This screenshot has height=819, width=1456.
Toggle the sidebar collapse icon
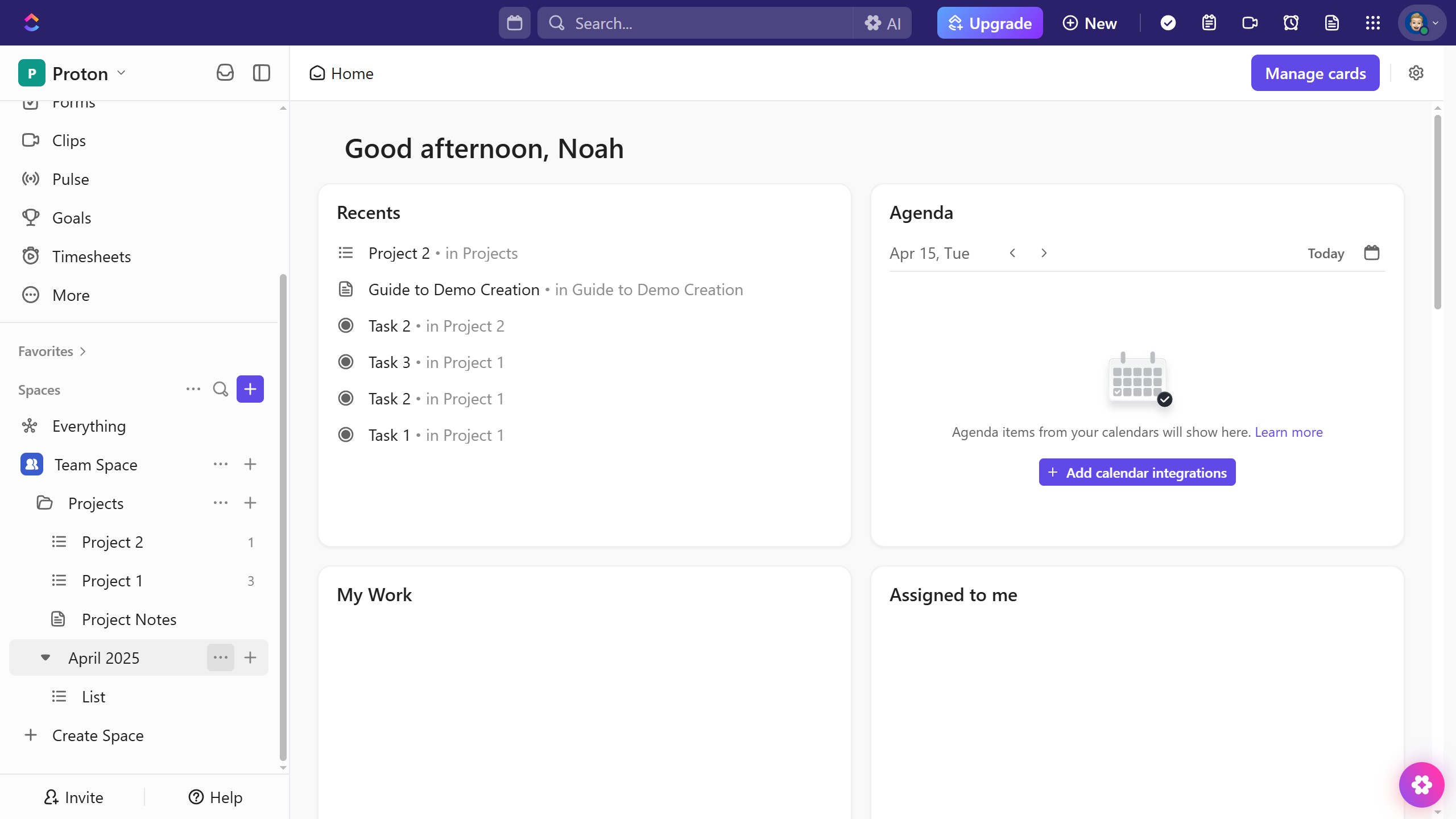pos(262,73)
